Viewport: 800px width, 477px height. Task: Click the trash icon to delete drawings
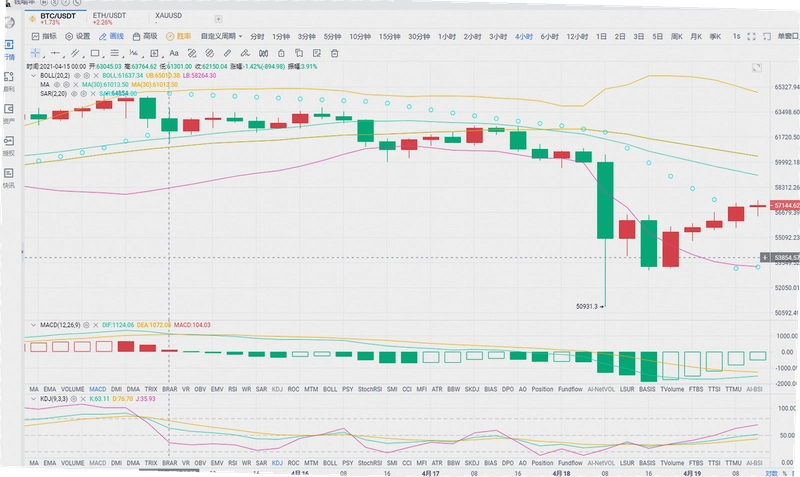[x=335, y=53]
